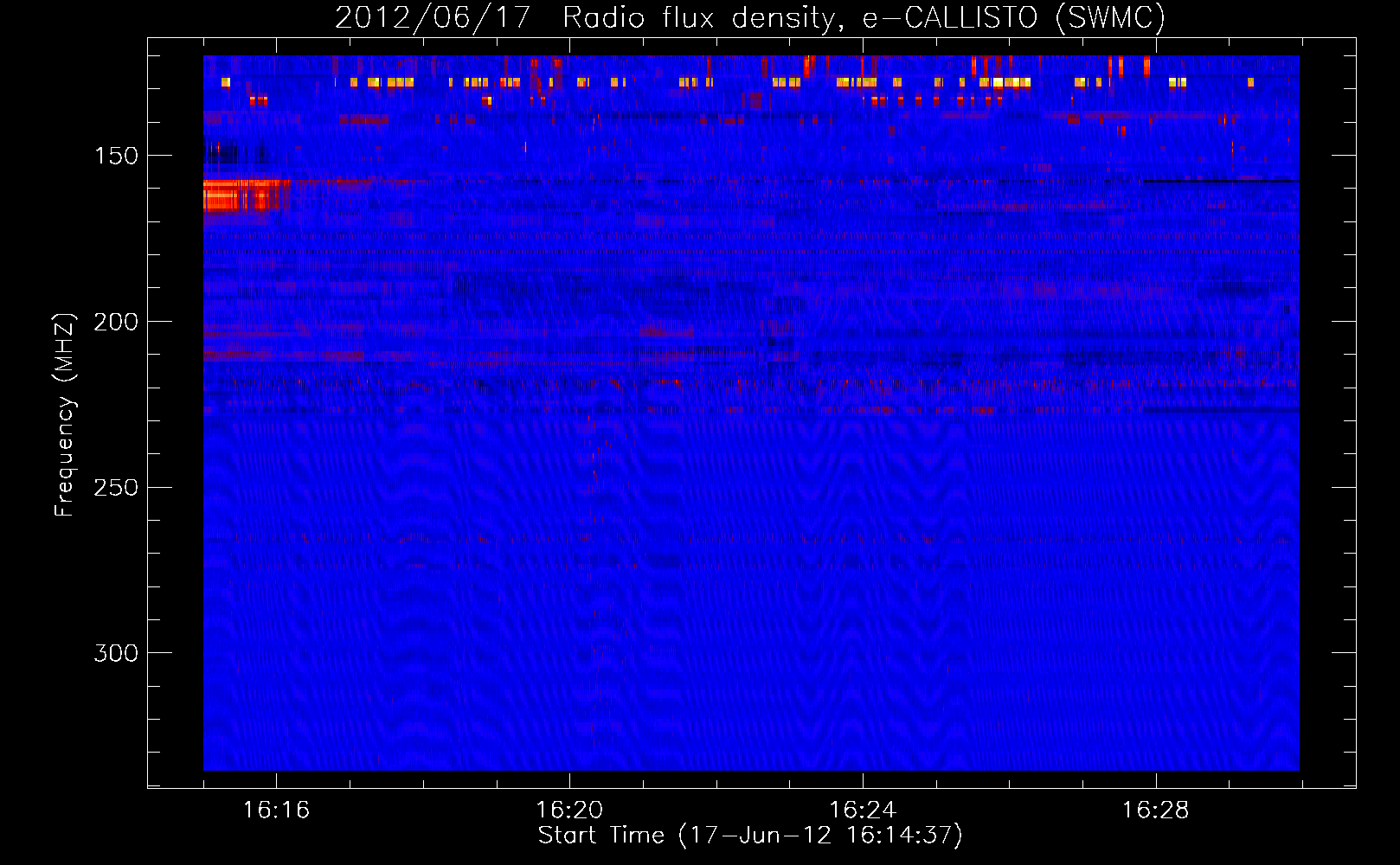Click the 300 frequency tick label
1400x865 pixels.
pyautogui.click(x=115, y=653)
